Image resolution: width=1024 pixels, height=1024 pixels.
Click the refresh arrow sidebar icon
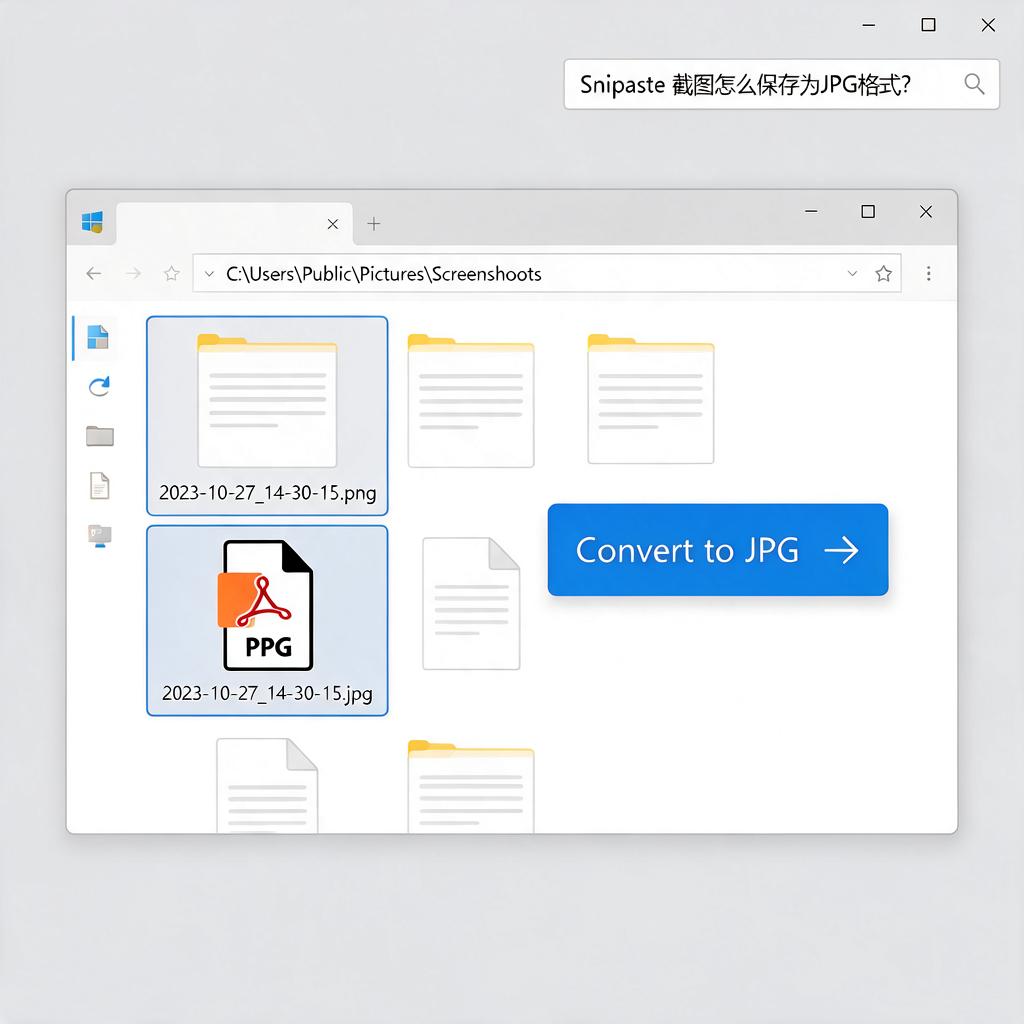(99, 386)
